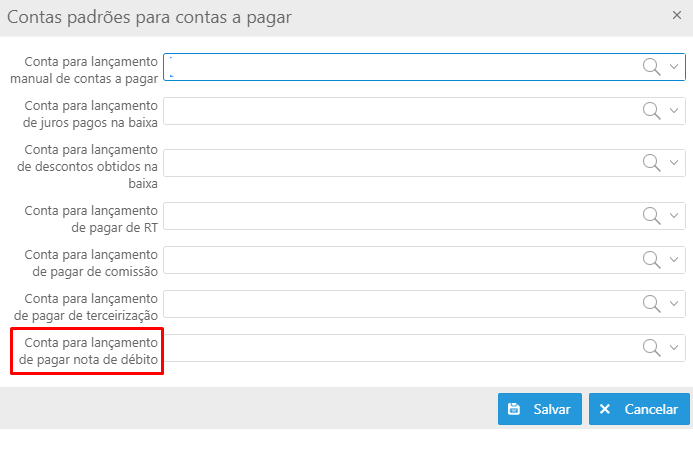
Task: Expand pagar de terceirização dropdown
Action: (x=674, y=303)
